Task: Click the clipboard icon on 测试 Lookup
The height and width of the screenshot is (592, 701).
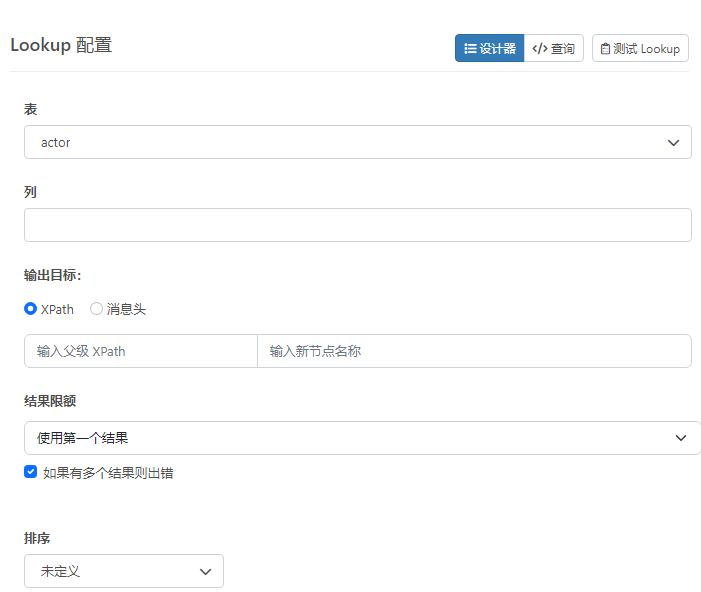Action: coord(605,49)
